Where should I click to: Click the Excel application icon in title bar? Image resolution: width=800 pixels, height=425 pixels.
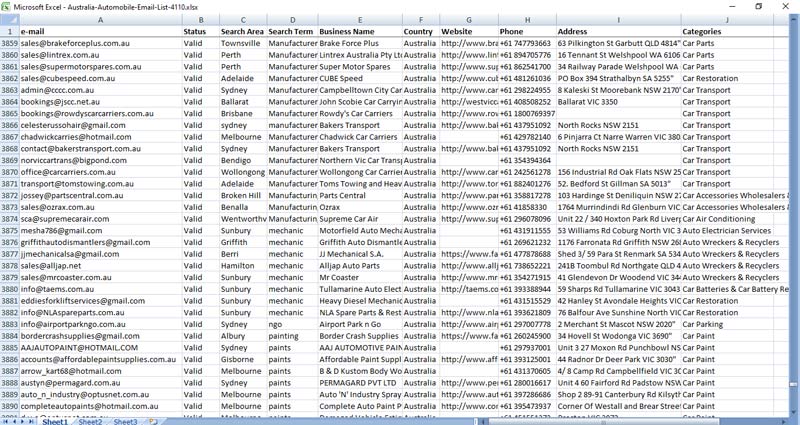coord(6,7)
